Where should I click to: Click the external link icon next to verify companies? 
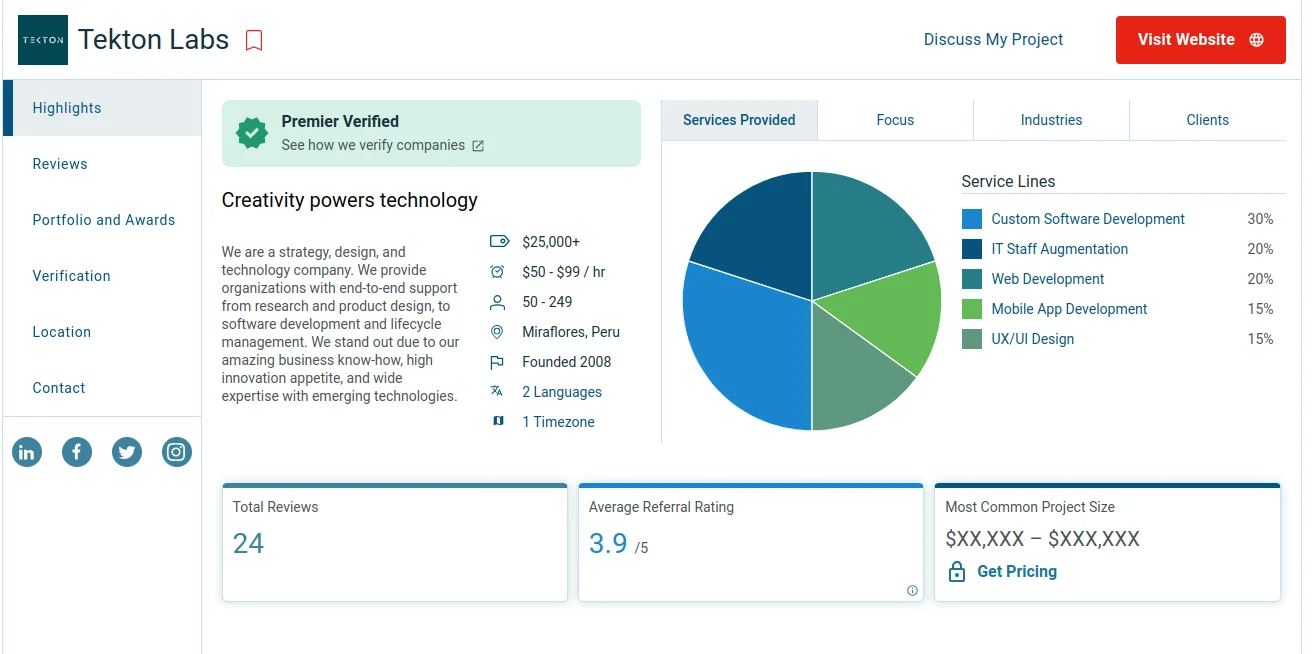478,146
